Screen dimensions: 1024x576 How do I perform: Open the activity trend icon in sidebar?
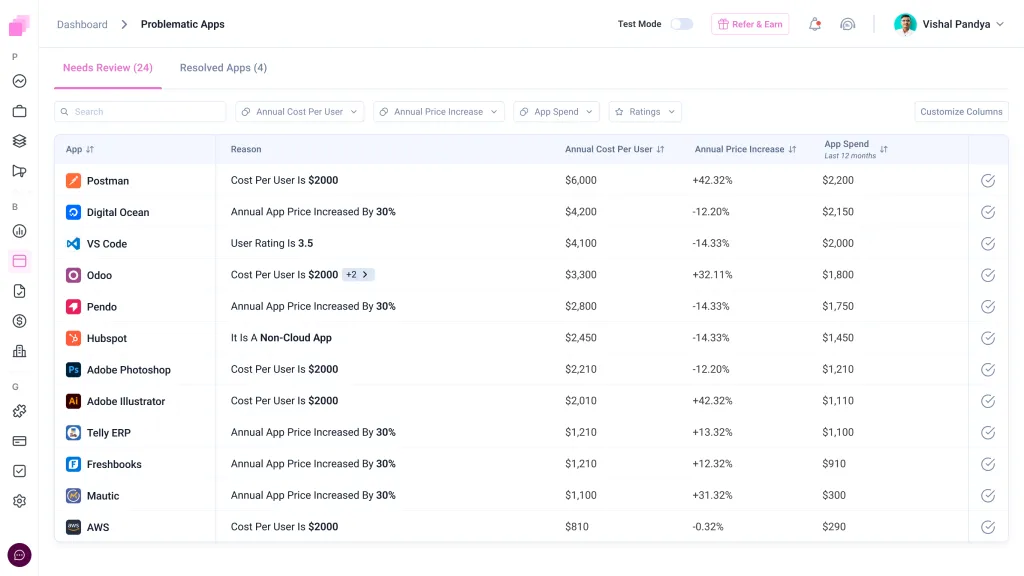tap(20, 81)
